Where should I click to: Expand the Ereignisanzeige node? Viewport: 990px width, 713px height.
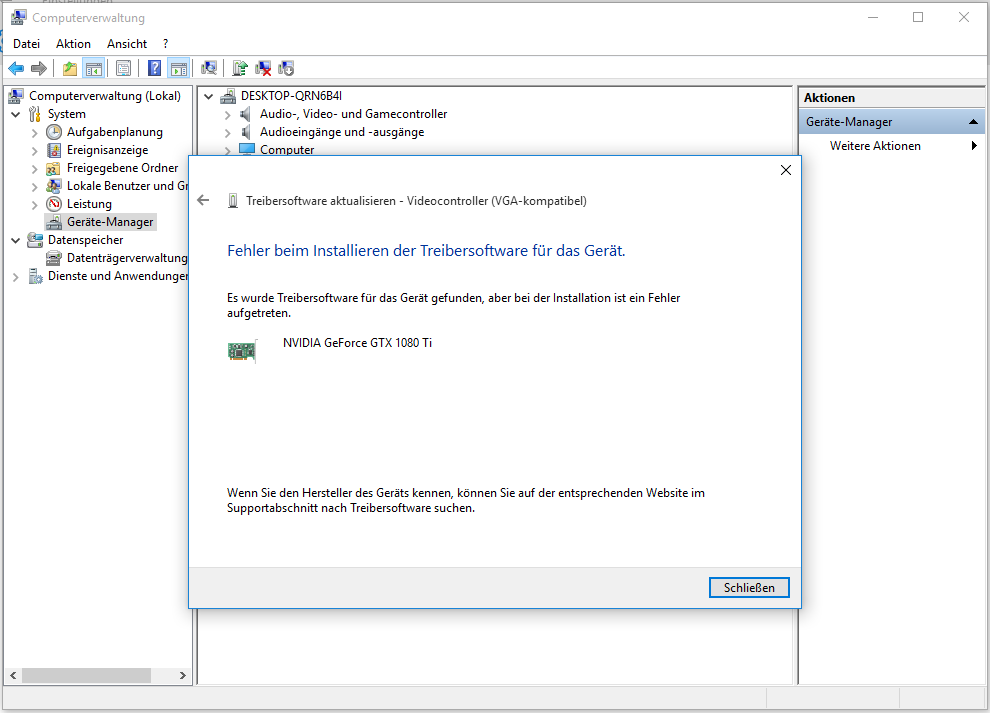point(35,151)
